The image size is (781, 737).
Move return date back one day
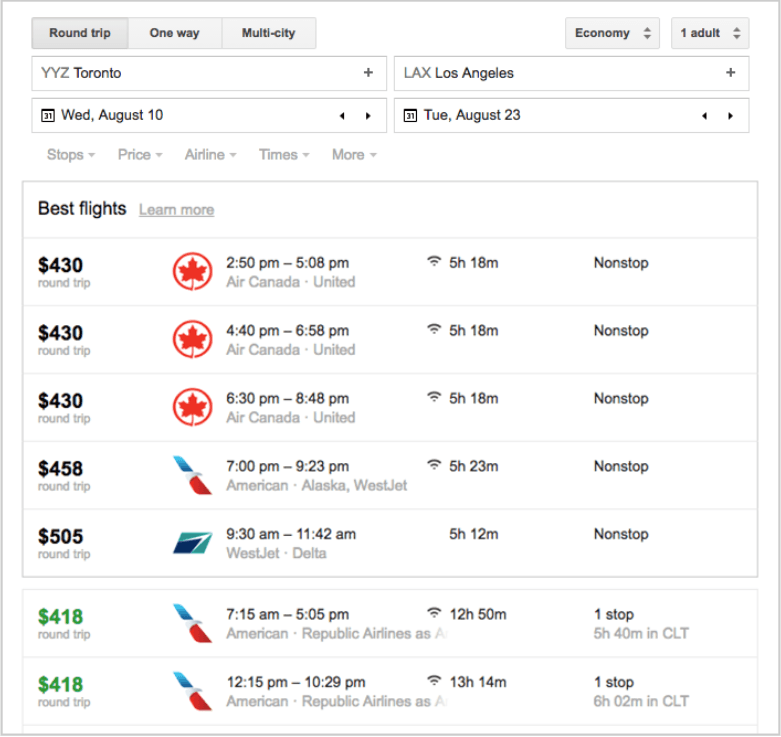tap(704, 116)
